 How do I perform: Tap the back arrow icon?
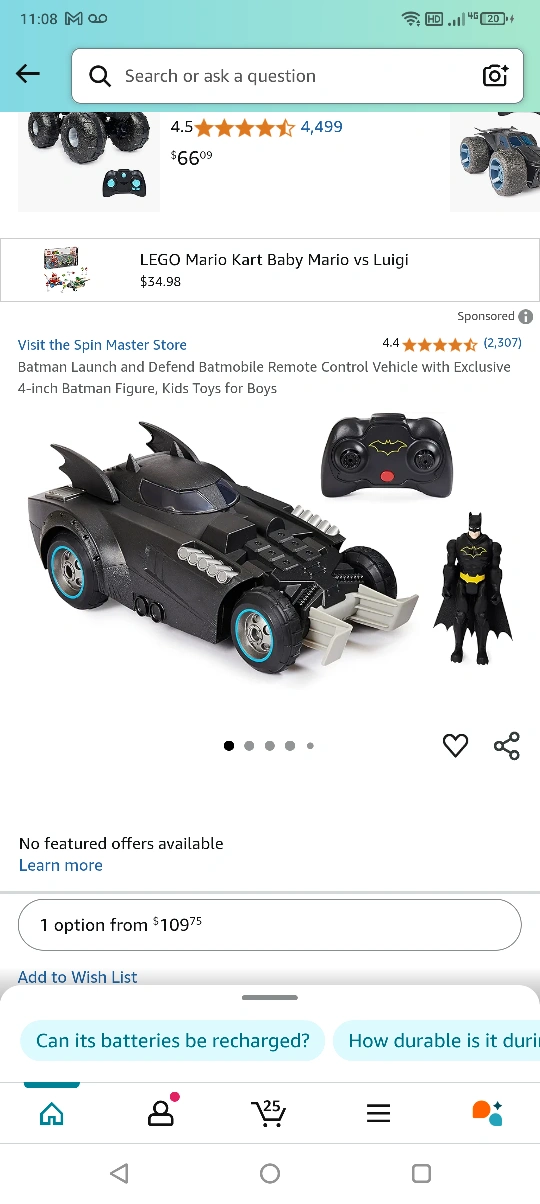pyautogui.click(x=28, y=75)
